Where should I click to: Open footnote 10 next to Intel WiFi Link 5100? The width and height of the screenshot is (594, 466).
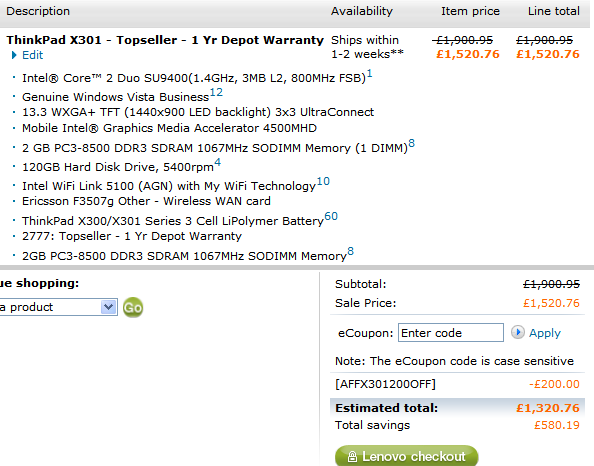point(323,181)
